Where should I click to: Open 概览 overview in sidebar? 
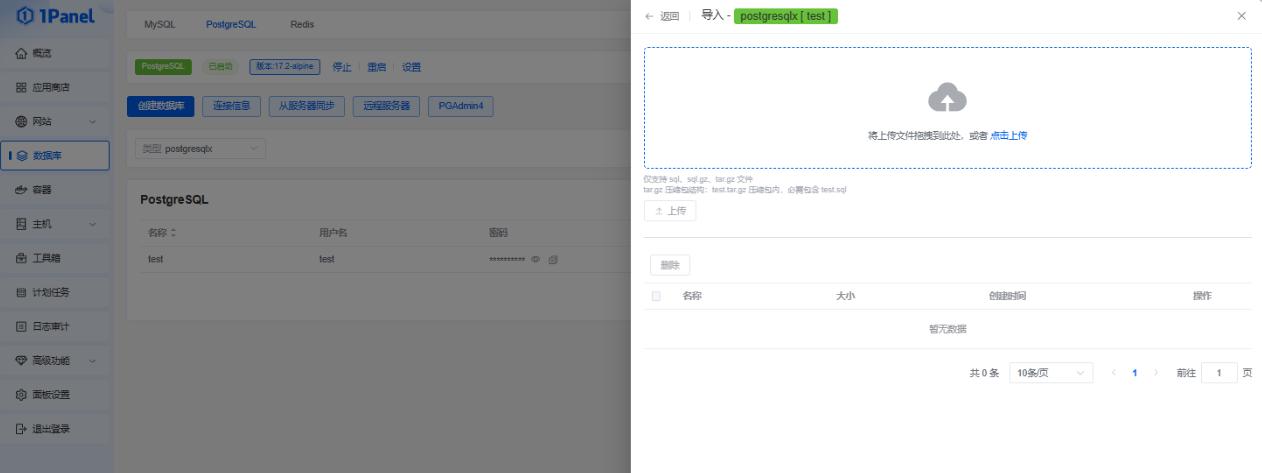tap(56, 52)
